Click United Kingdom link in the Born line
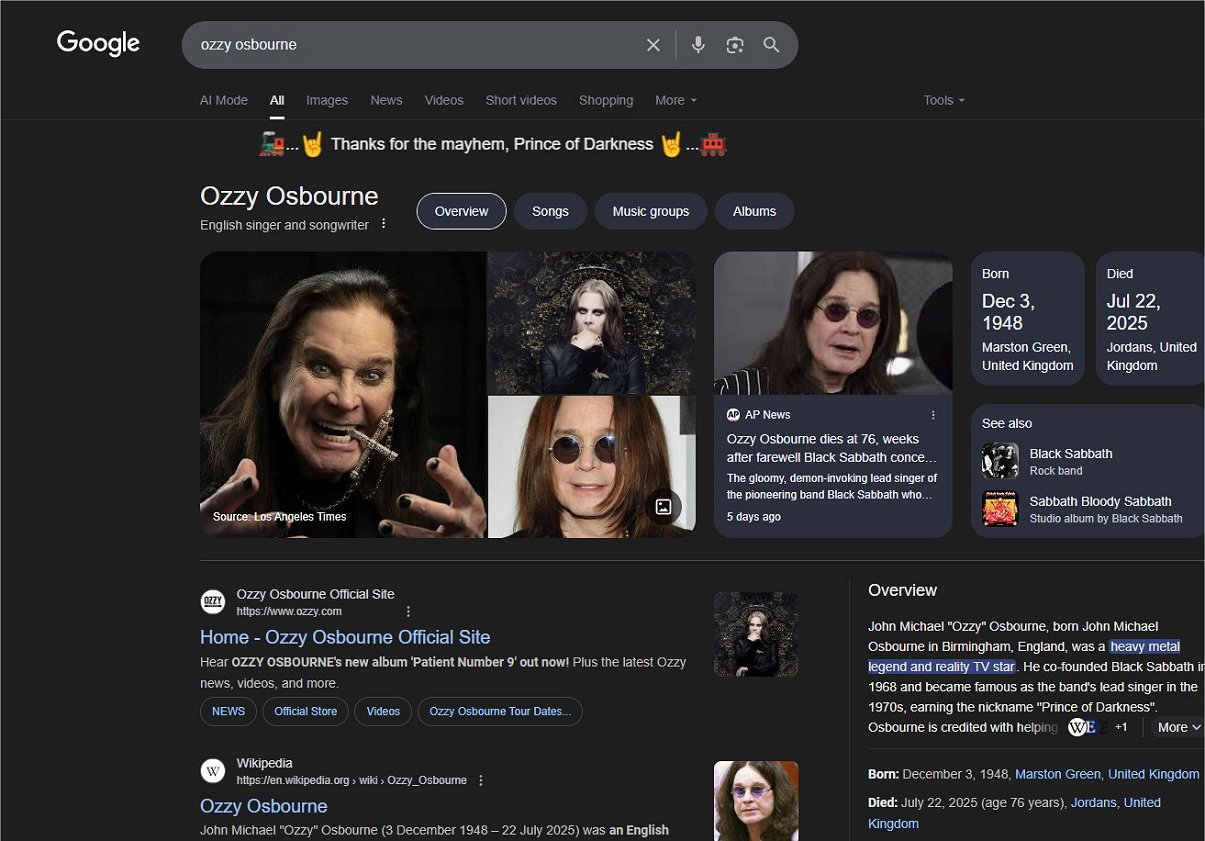This screenshot has width=1205, height=841. coord(1153,774)
